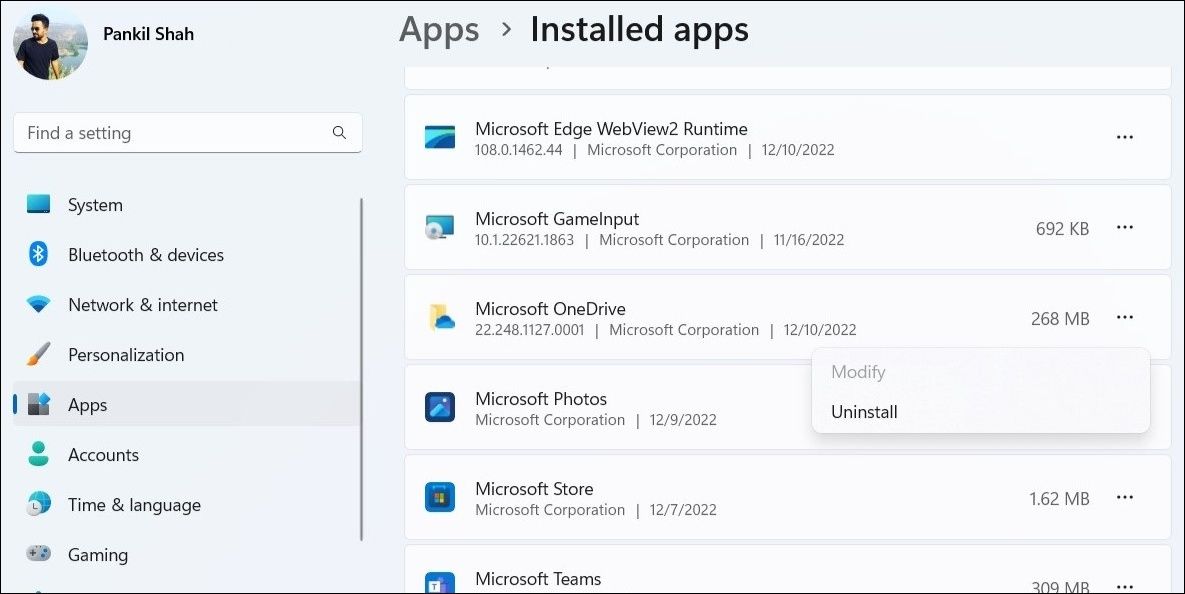Screen dimensions: 1185x594
Task: Click the Network & internet globe icon
Action: pyautogui.click(x=37, y=304)
